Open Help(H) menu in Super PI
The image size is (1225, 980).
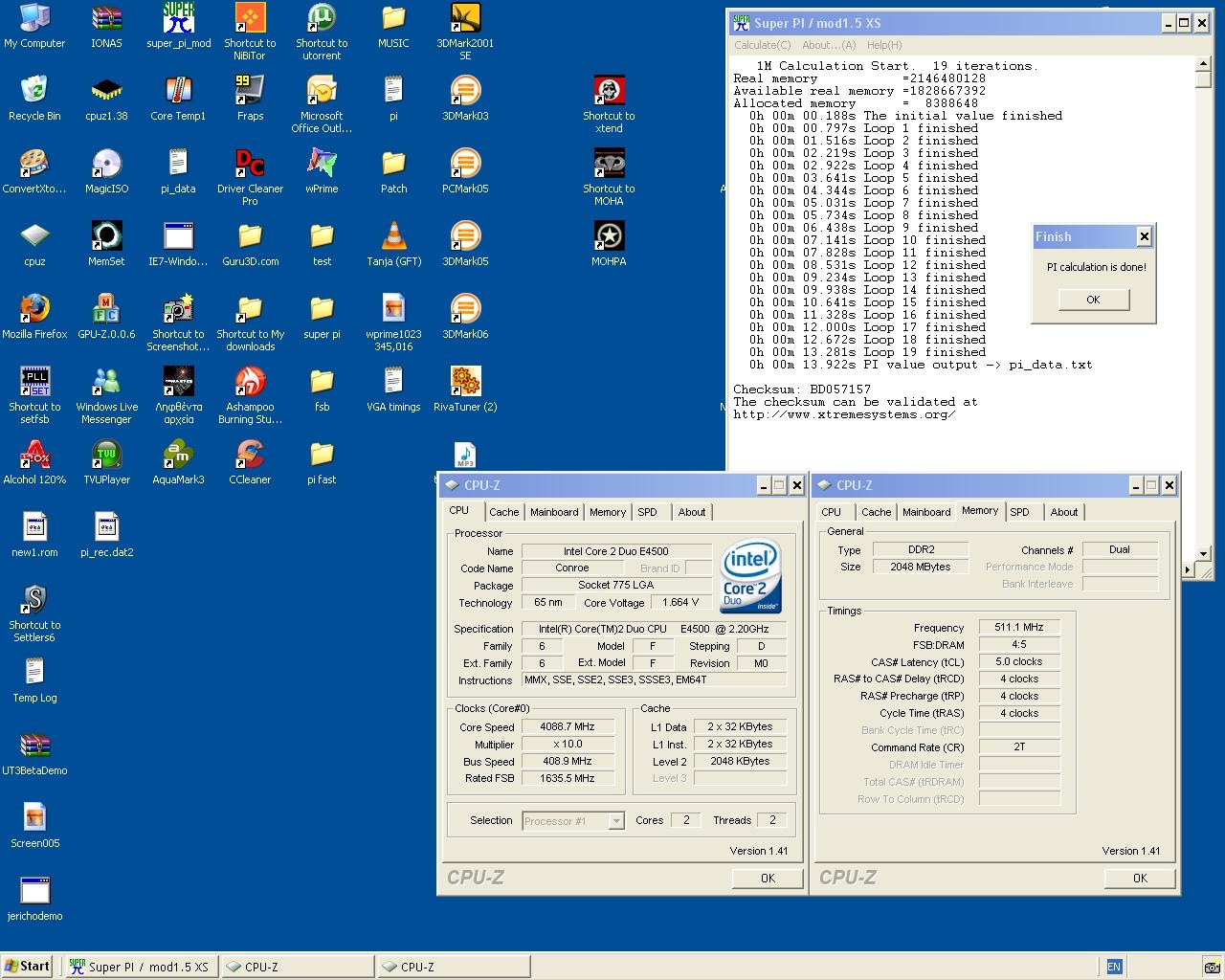[x=884, y=45]
